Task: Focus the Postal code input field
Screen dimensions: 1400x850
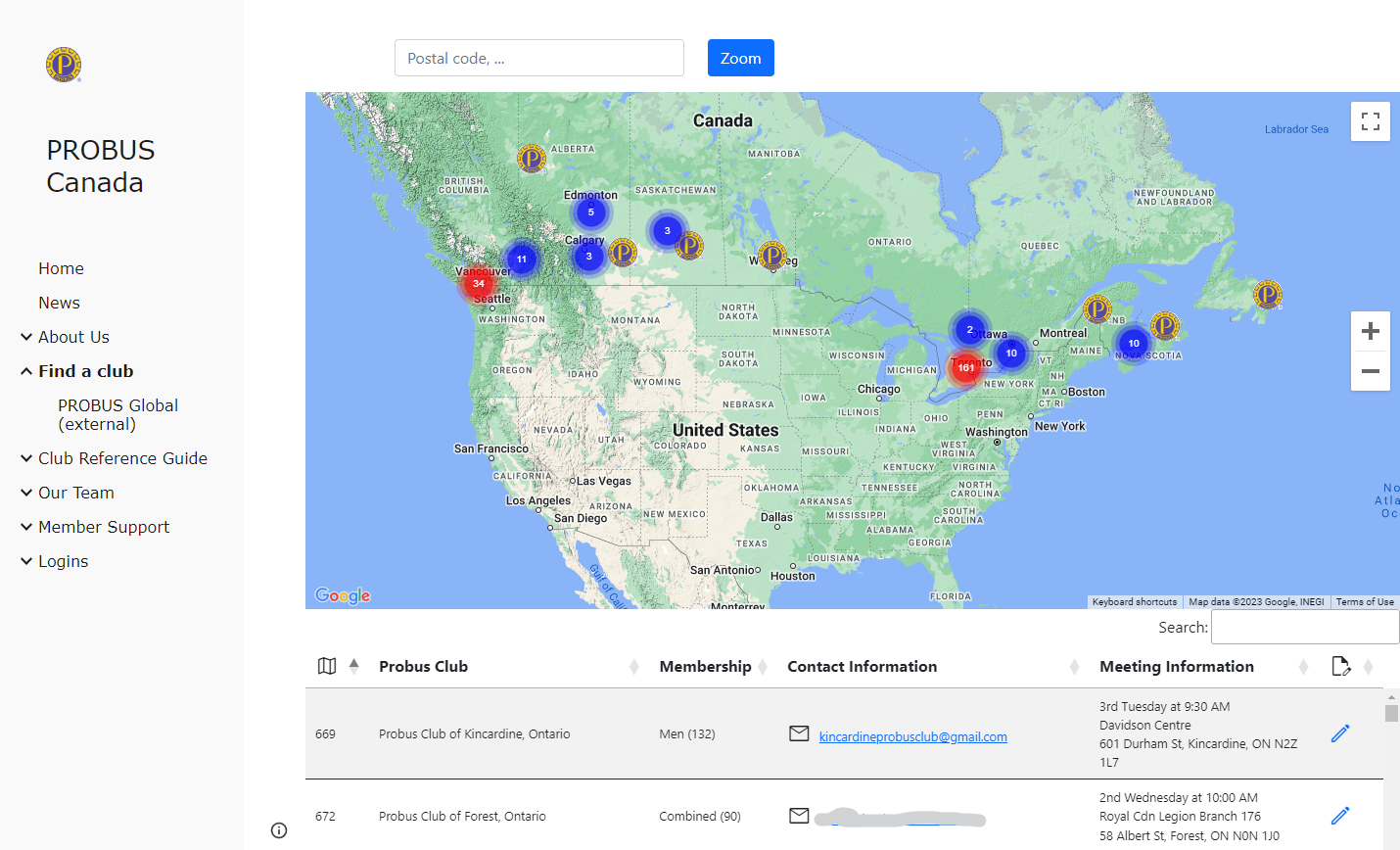Action: point(539,58)
